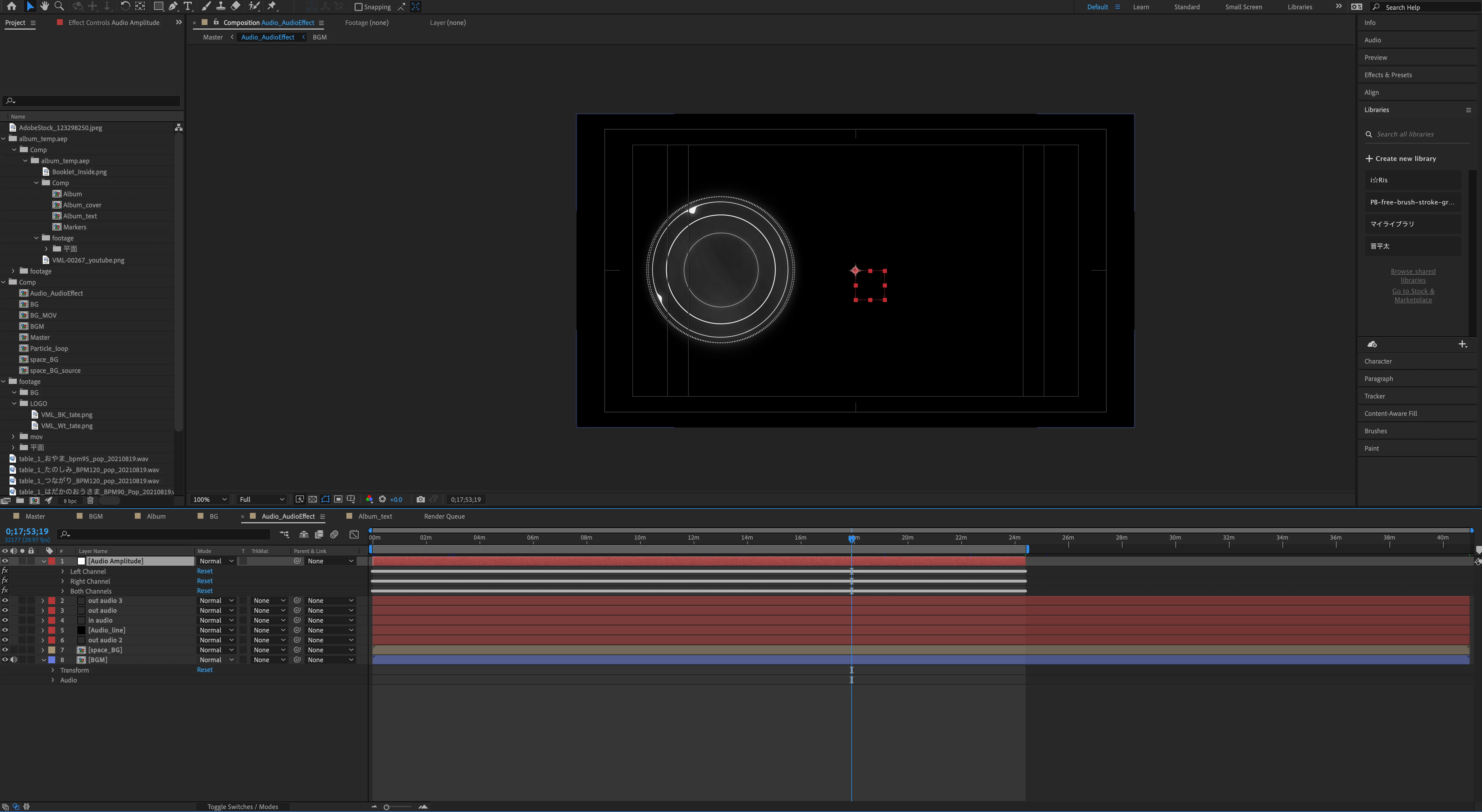Select the Pen tool
The width and height of the screenshot is (1482, 812).
173,6
